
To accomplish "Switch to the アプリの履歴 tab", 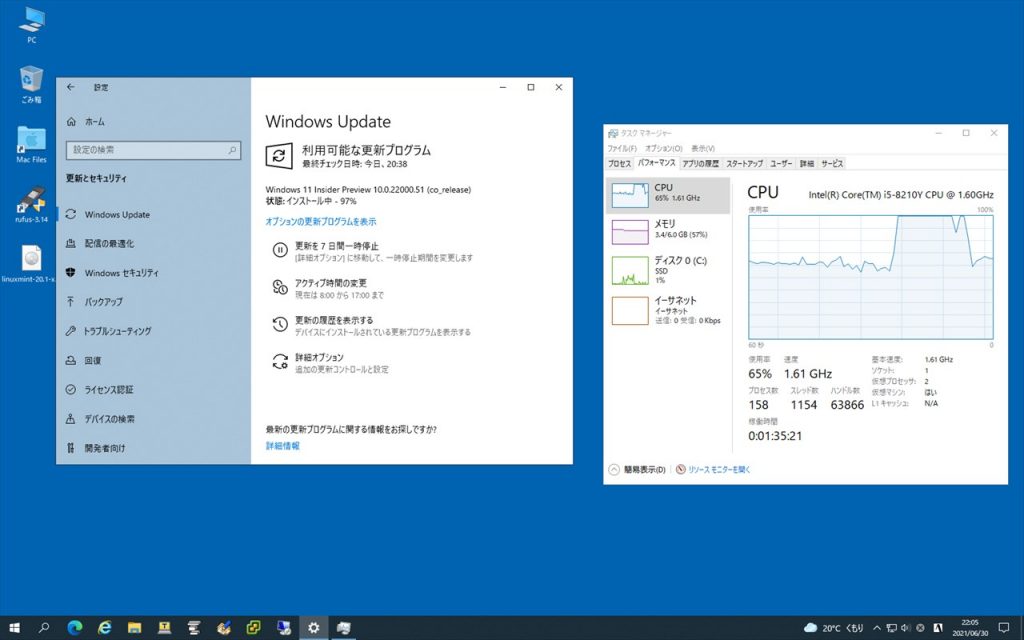I will [x=700, y=163].
